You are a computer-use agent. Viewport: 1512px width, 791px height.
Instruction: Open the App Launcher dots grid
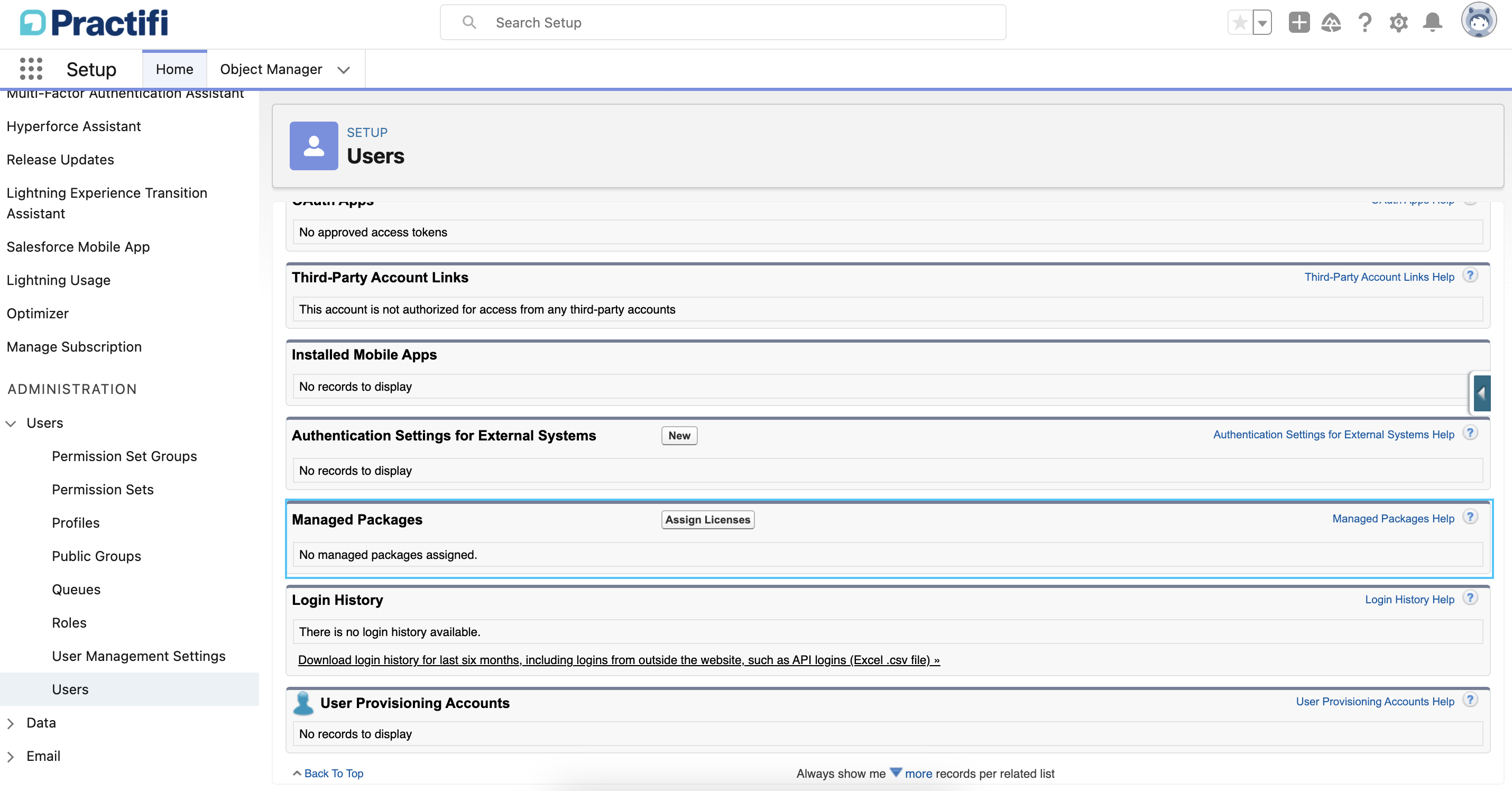point(31,69)
